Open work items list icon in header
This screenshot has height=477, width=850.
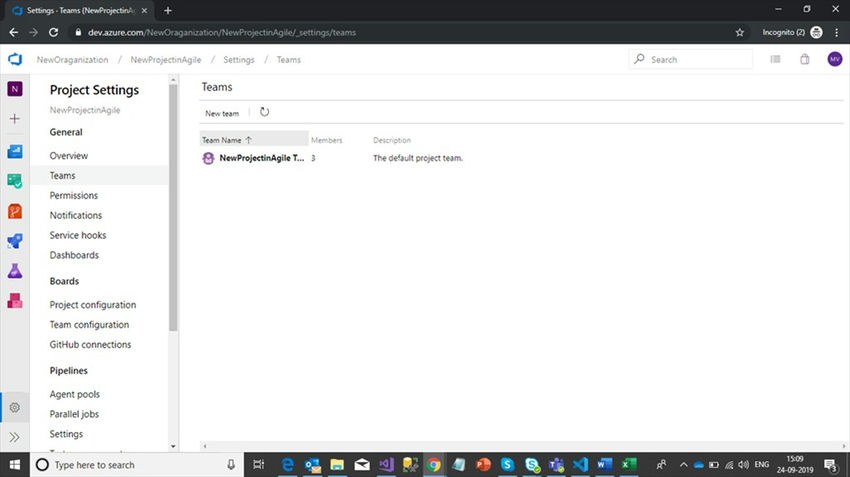coord(775,59)
